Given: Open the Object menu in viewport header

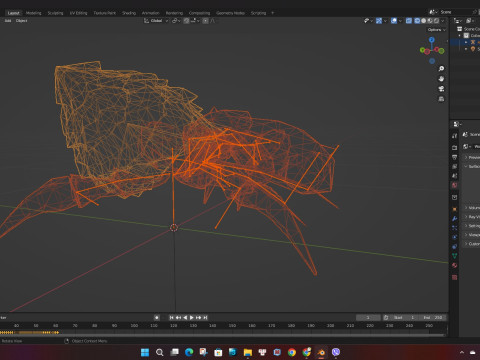Looking at the screenshot, I should click(x=22, y=21).
